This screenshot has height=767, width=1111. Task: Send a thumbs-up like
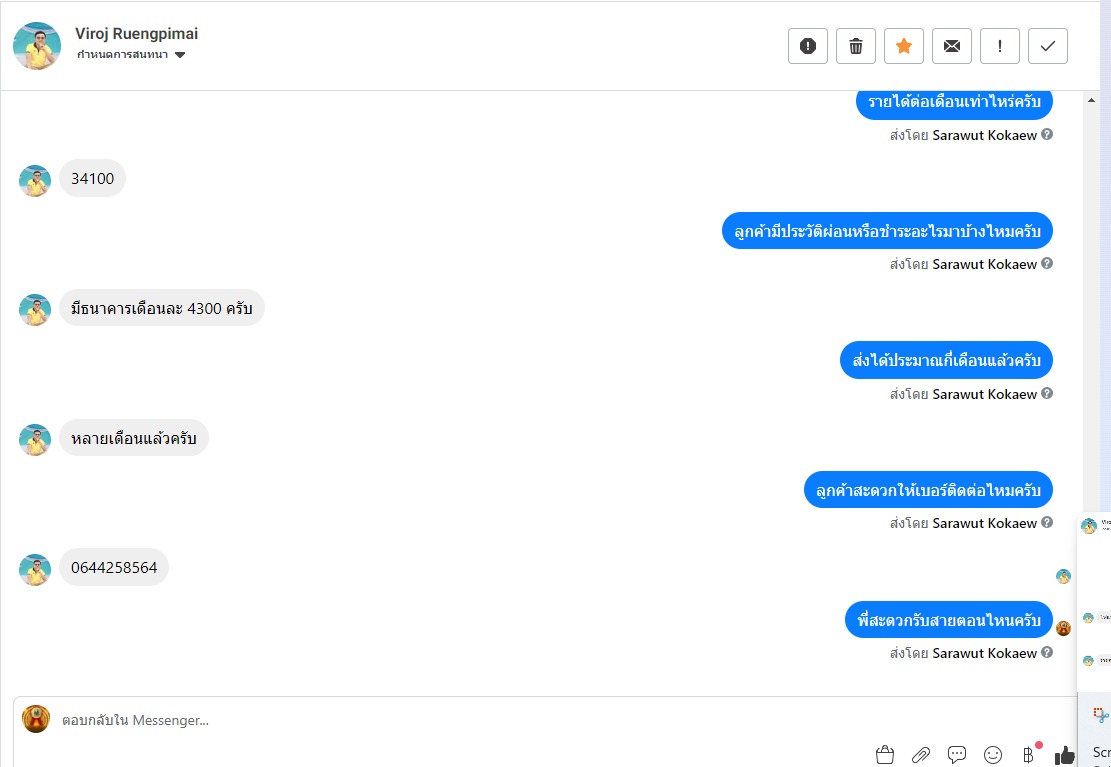(1065, 756)
